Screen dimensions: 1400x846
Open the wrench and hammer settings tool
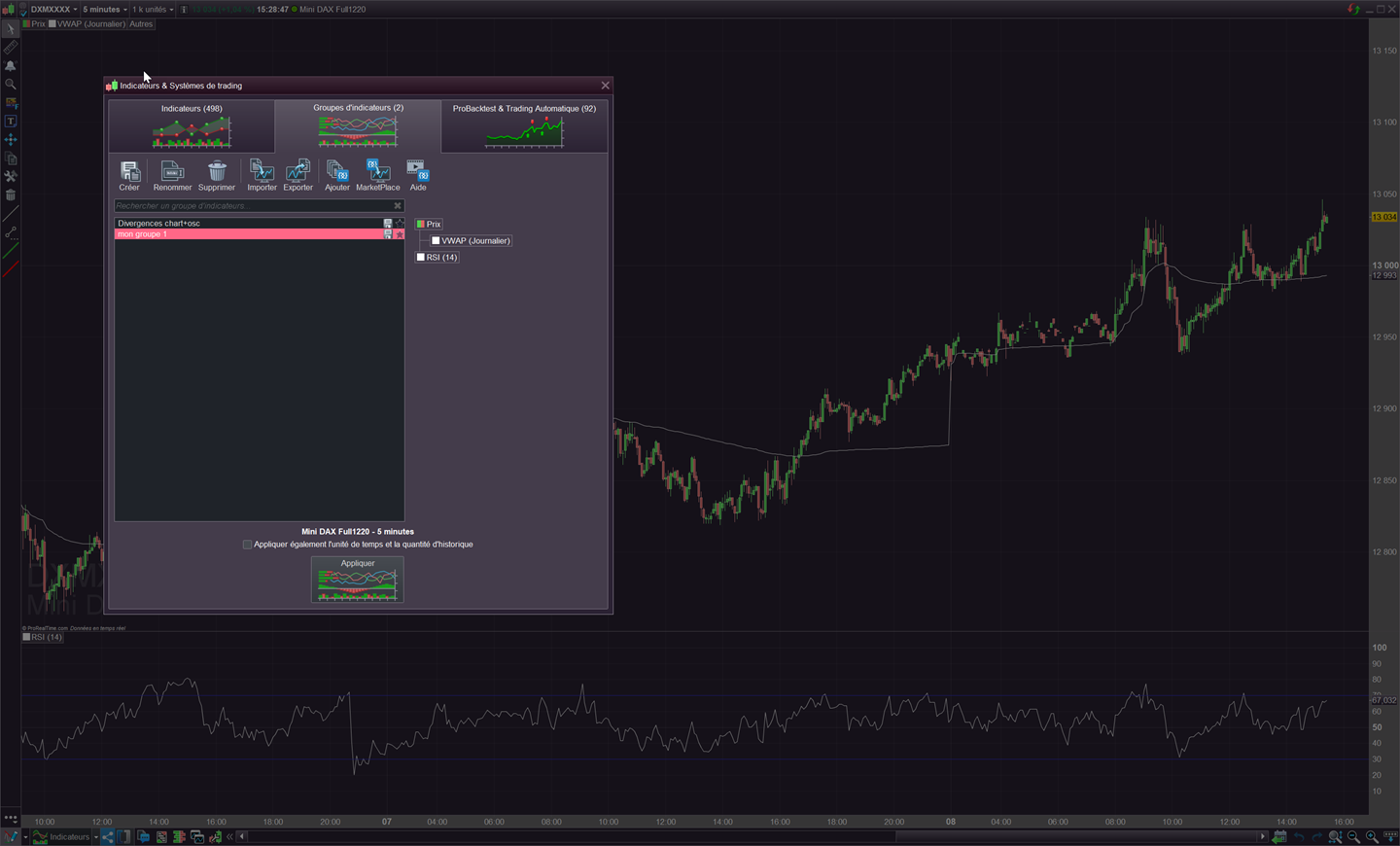pos(11,176)
